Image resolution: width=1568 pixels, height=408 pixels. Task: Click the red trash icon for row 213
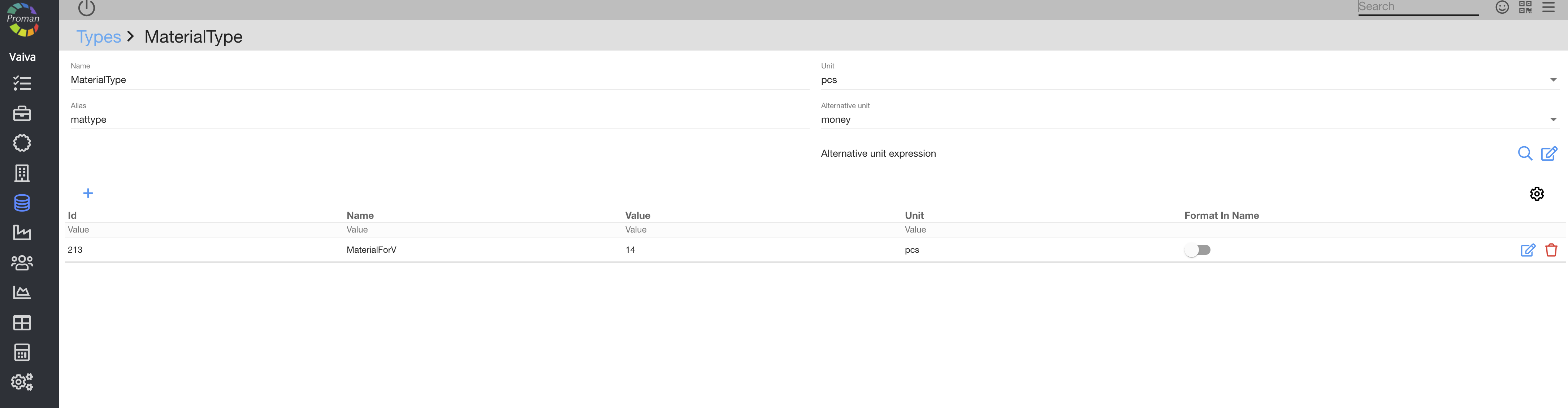[x=1551, y=249]
